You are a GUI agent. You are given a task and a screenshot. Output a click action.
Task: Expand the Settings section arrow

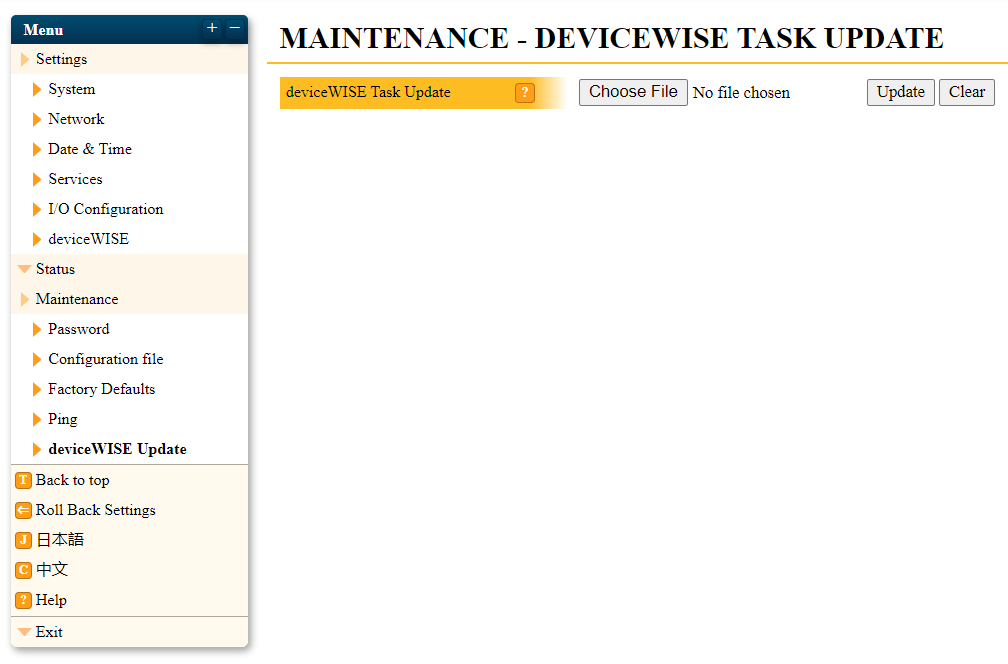click(x=25, y=59)
